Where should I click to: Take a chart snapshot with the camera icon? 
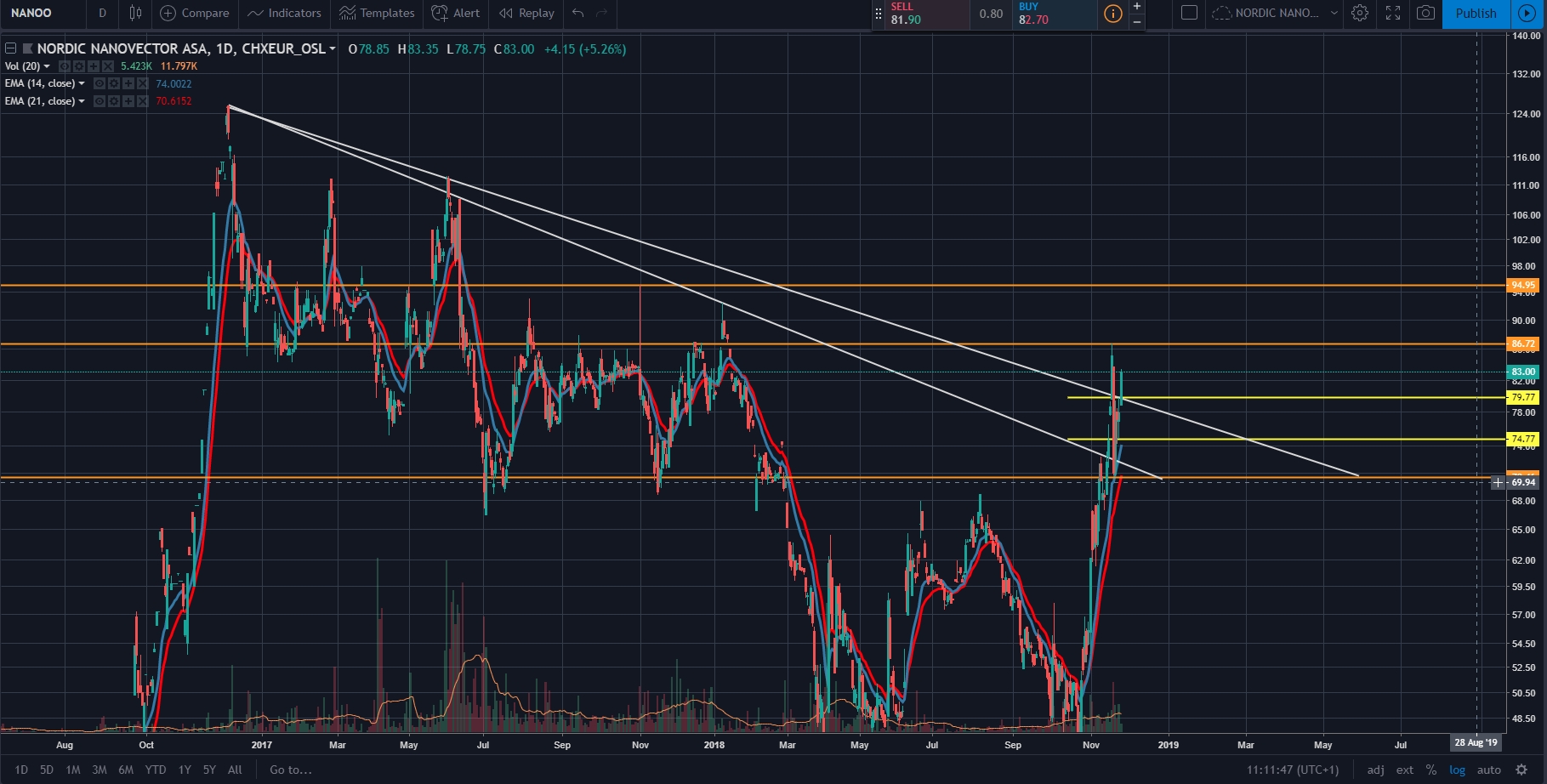click(x=1426, y=13)
